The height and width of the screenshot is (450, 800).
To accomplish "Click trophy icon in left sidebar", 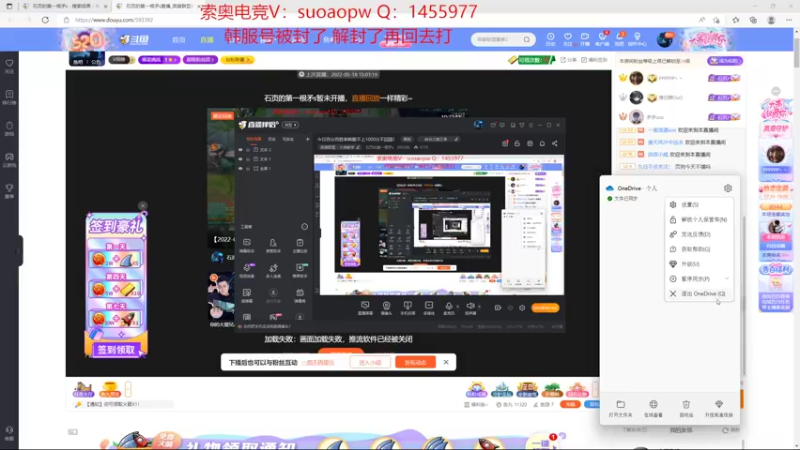I will (9, 190).
